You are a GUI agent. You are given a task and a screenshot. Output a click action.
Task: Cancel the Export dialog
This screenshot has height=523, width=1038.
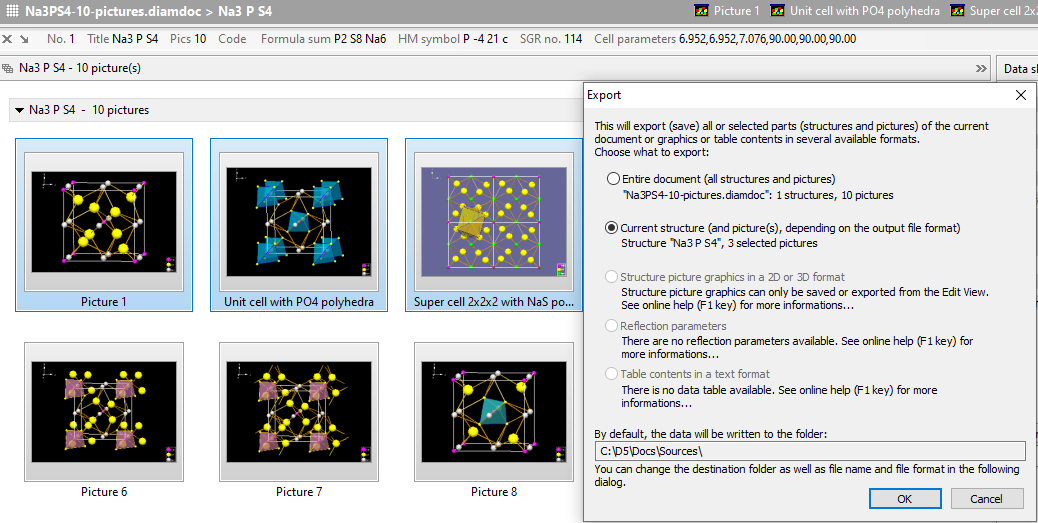985,498
